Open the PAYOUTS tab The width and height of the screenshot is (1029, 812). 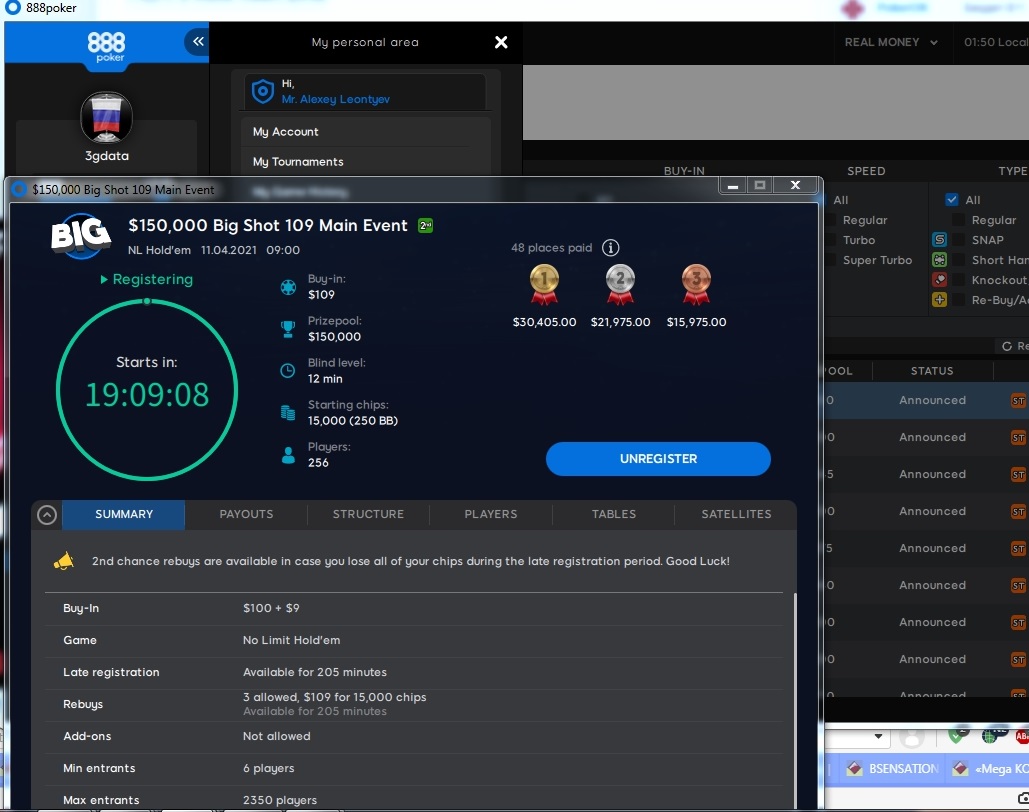pyautogui.click(x=246, y=514)
